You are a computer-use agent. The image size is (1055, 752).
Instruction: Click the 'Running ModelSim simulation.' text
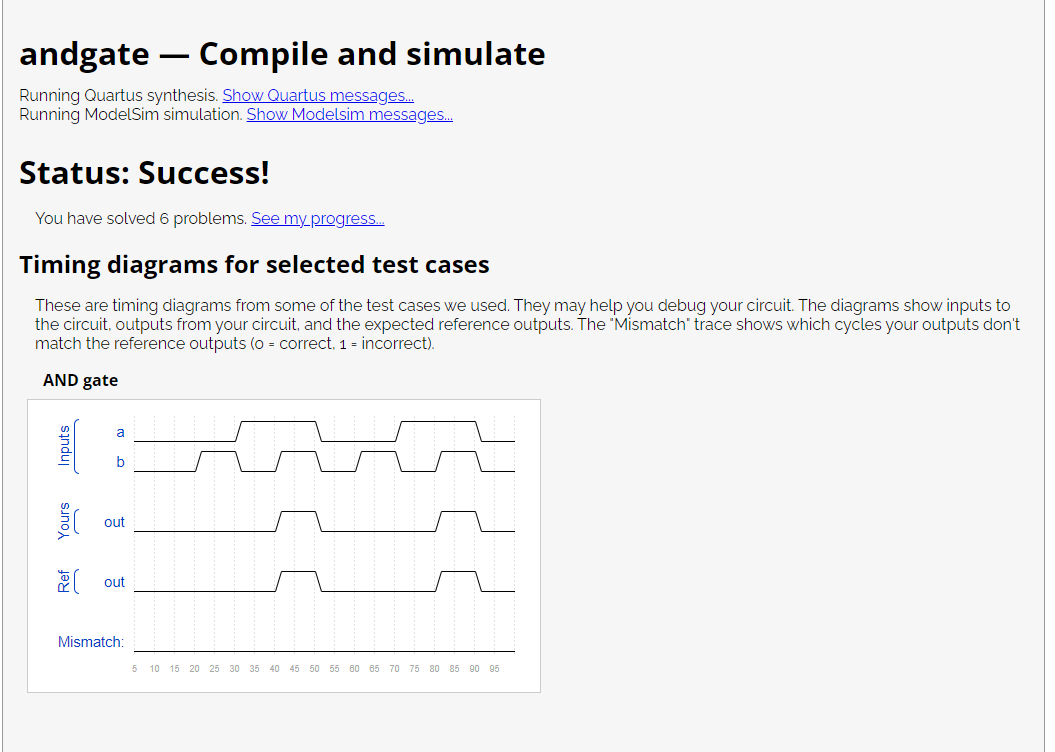(131, 114)
